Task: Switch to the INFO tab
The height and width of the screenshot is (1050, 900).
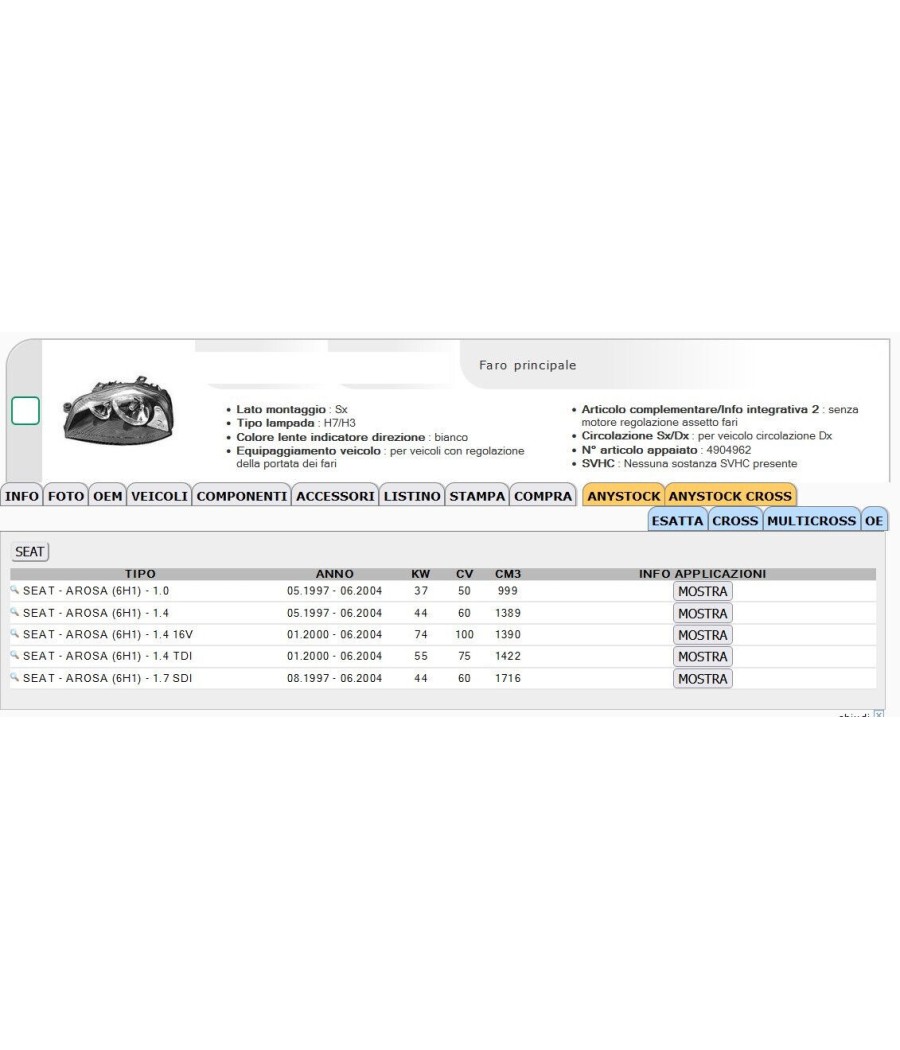Action: click(21, 496)
